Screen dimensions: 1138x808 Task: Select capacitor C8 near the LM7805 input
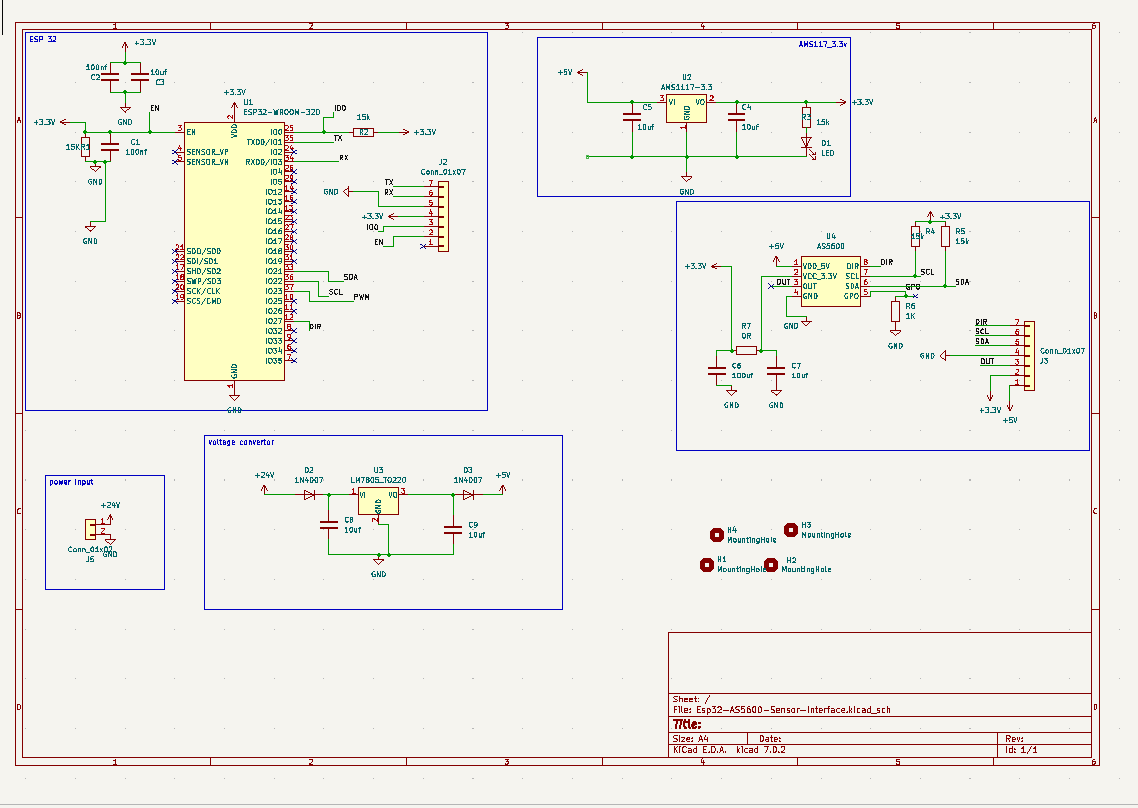point(329,524)
